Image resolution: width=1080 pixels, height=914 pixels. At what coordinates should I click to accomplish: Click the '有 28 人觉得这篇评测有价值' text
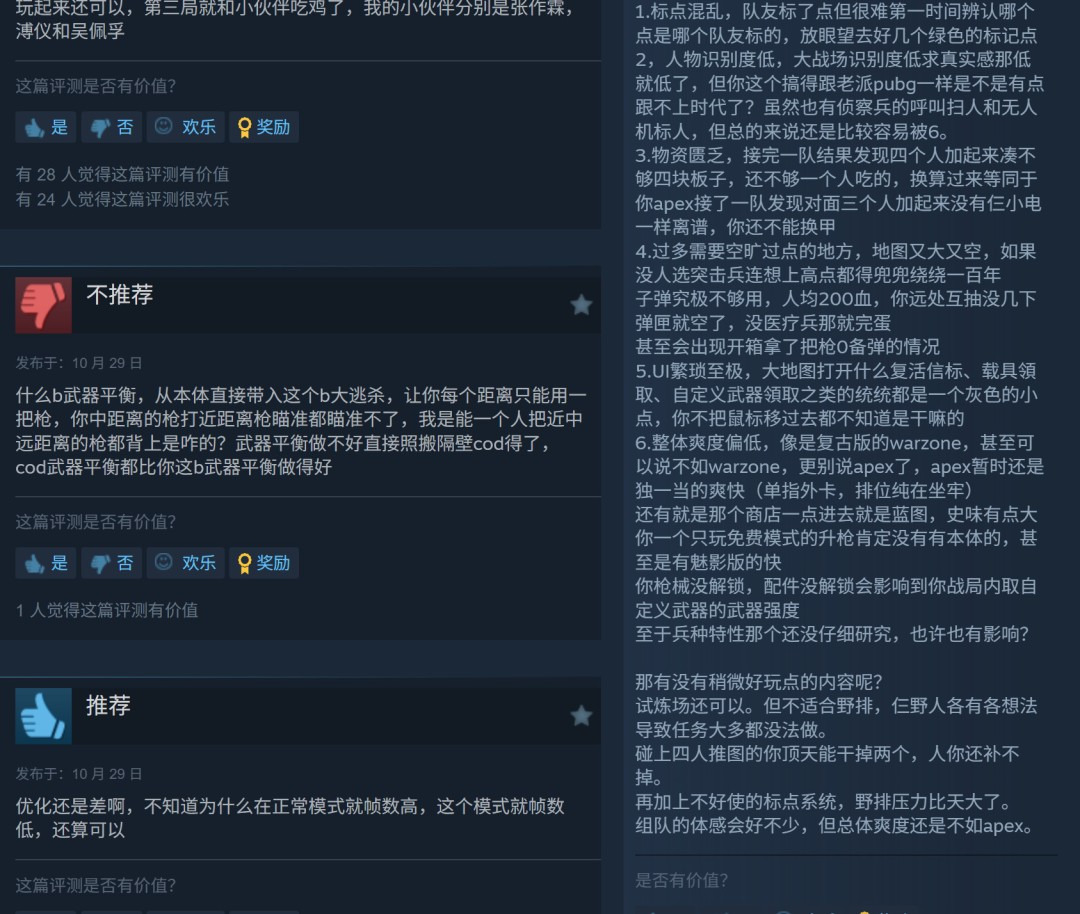pos(123,174)
